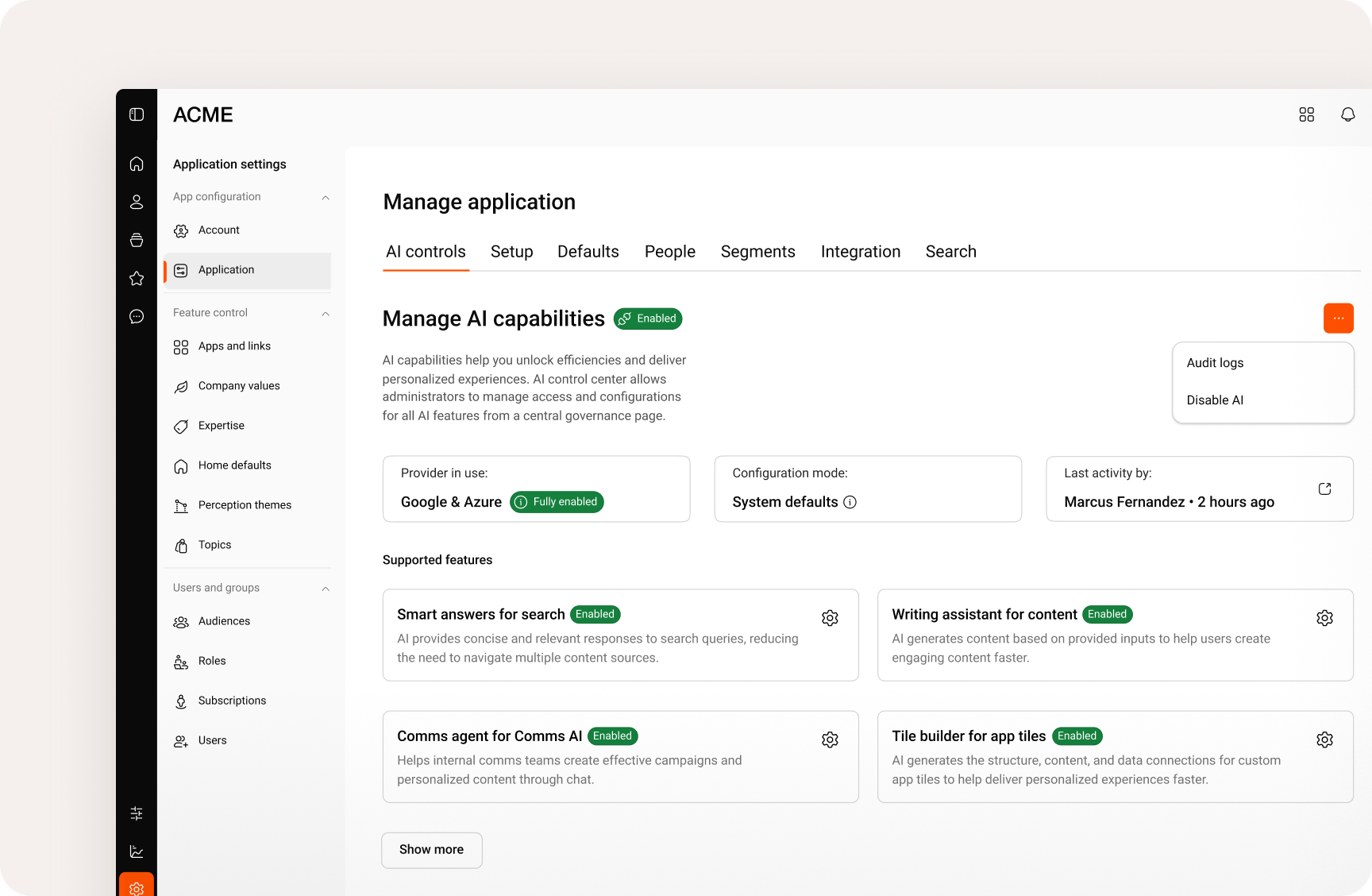
Task: Switch to the Integration tab
Action: click(861, 252)
